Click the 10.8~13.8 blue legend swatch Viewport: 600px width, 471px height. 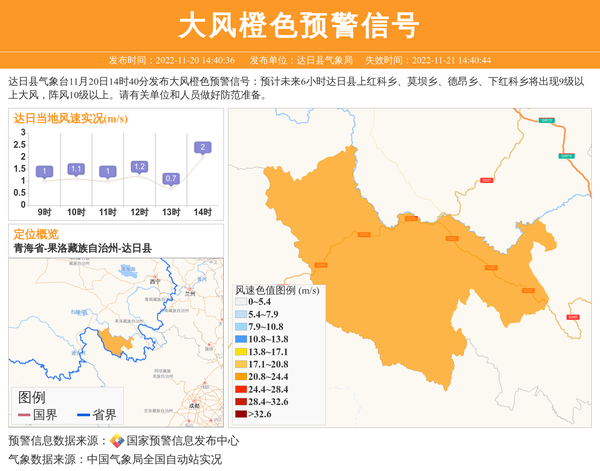[x=240, y=340]
